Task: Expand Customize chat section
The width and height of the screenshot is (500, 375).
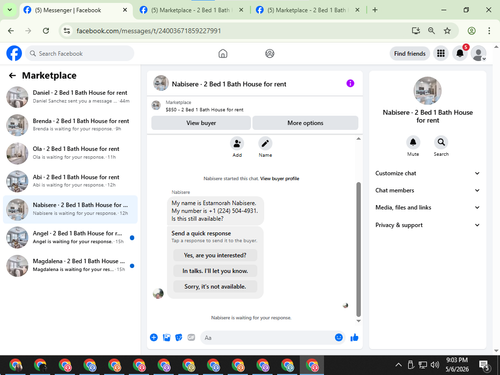Action: click(x=427, y=173)
